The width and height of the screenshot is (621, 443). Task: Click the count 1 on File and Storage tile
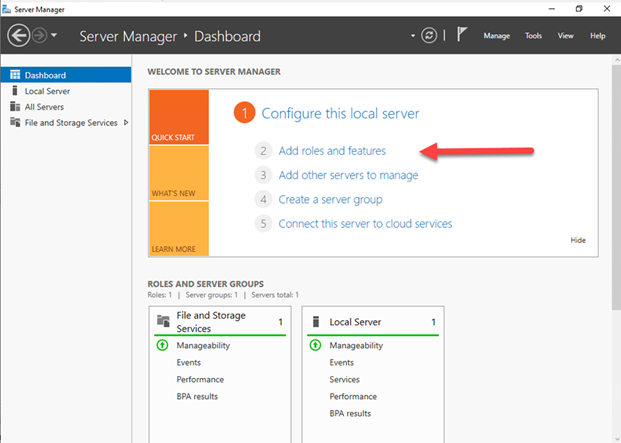pos(280,322)
